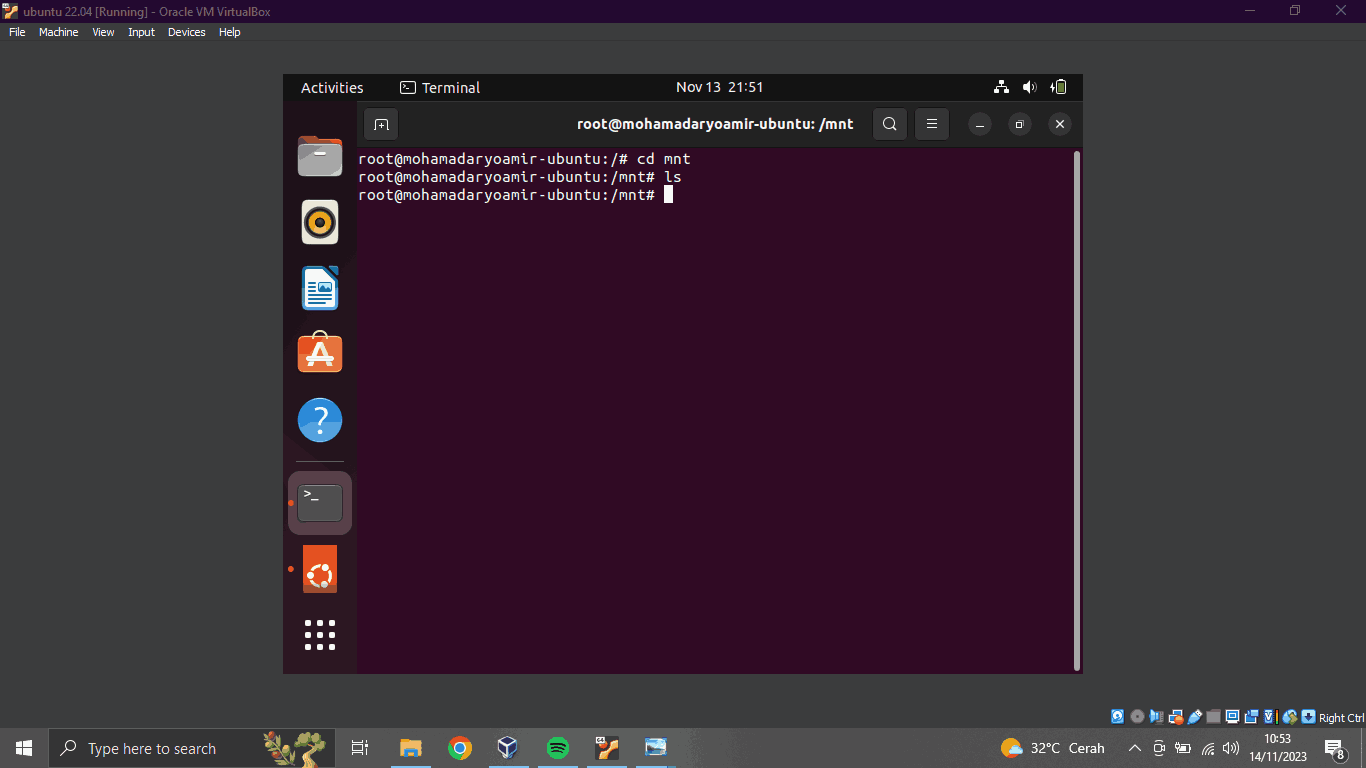
Task: Show Applications grid in the Ubuntu dock
Action: 320,635
